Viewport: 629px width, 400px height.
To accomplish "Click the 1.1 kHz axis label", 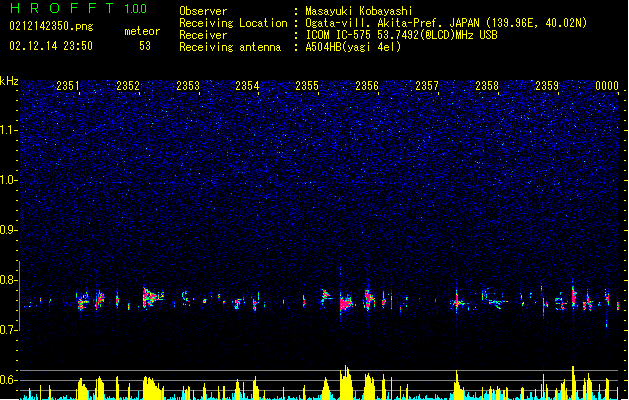I will coord(8,130).
